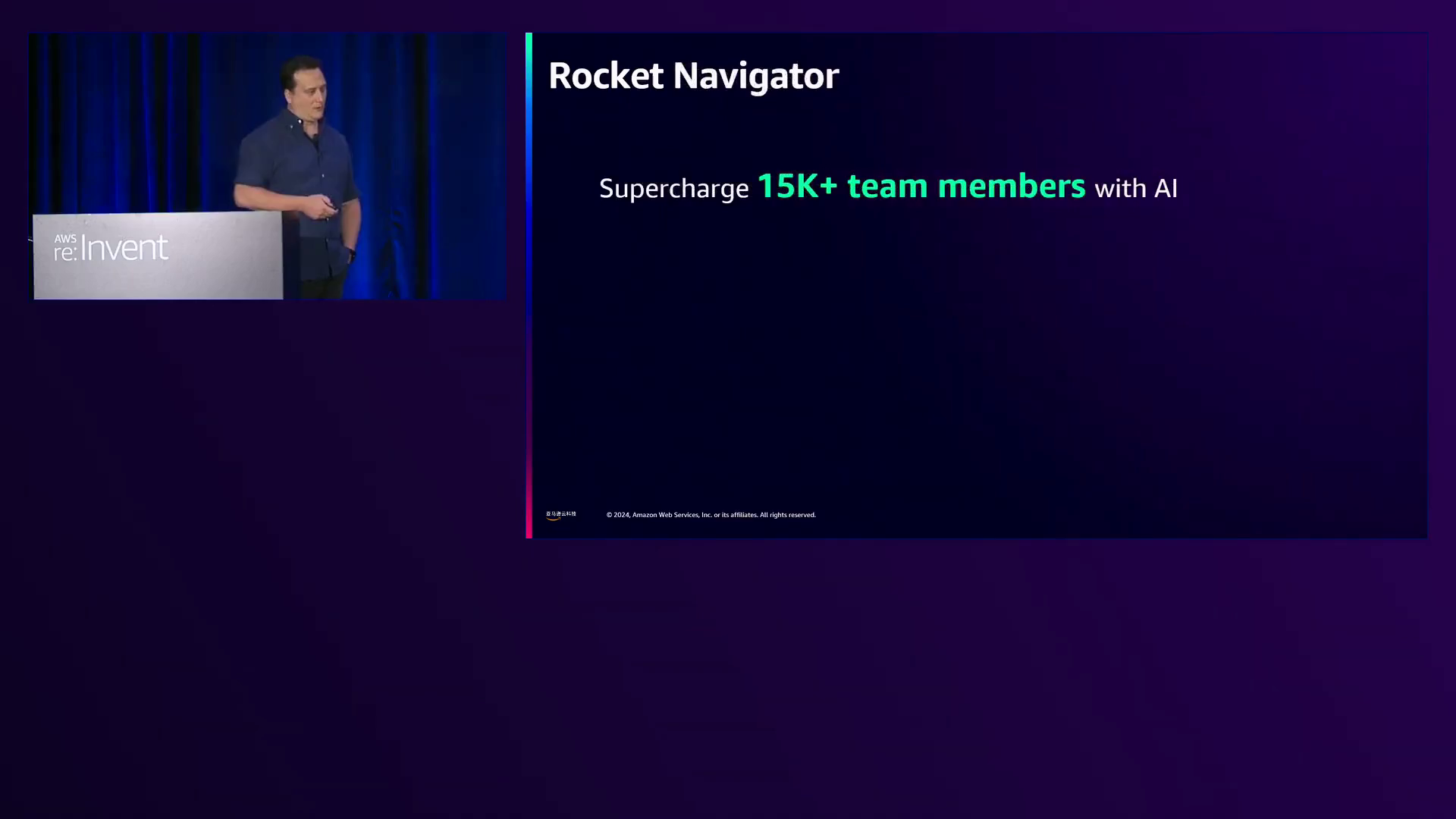Click the Amazon Web Services logo in slide footer

pos(560,515)
